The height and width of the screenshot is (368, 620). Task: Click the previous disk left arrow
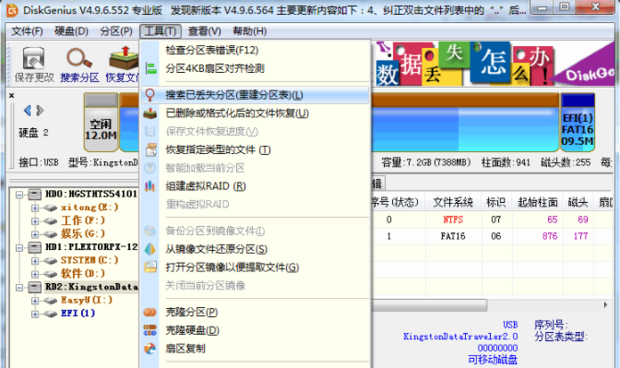[27, 110]
